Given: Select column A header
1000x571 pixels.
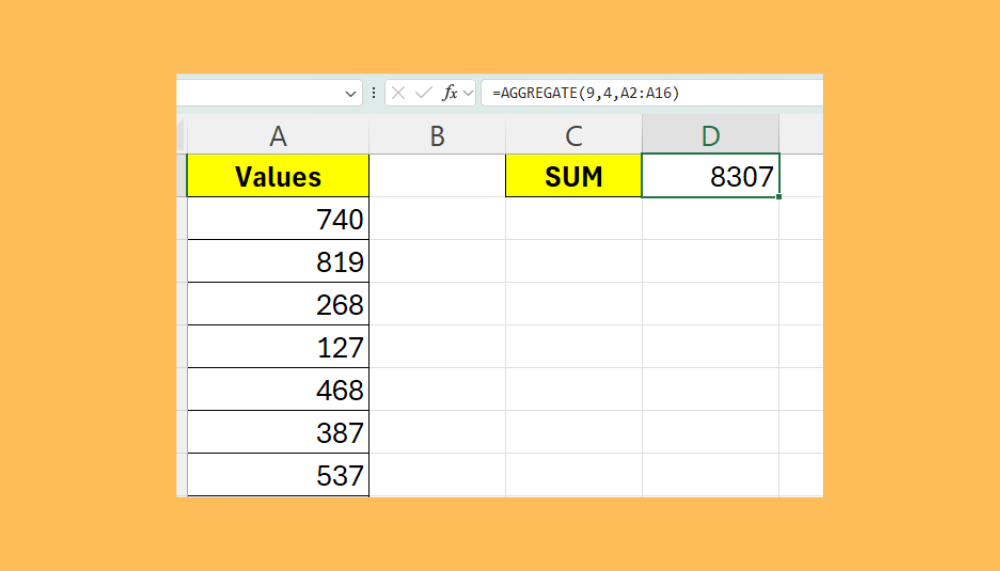Looking at the screenshot, I should coord(278,136).
